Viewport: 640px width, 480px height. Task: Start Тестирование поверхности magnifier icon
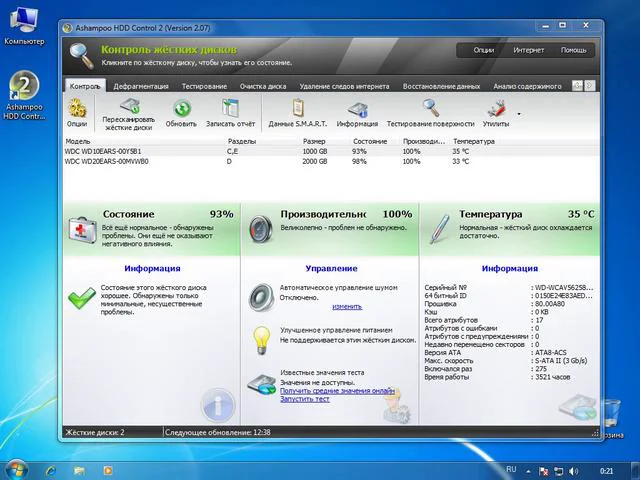pyautogui.click(x=431, y=108)
